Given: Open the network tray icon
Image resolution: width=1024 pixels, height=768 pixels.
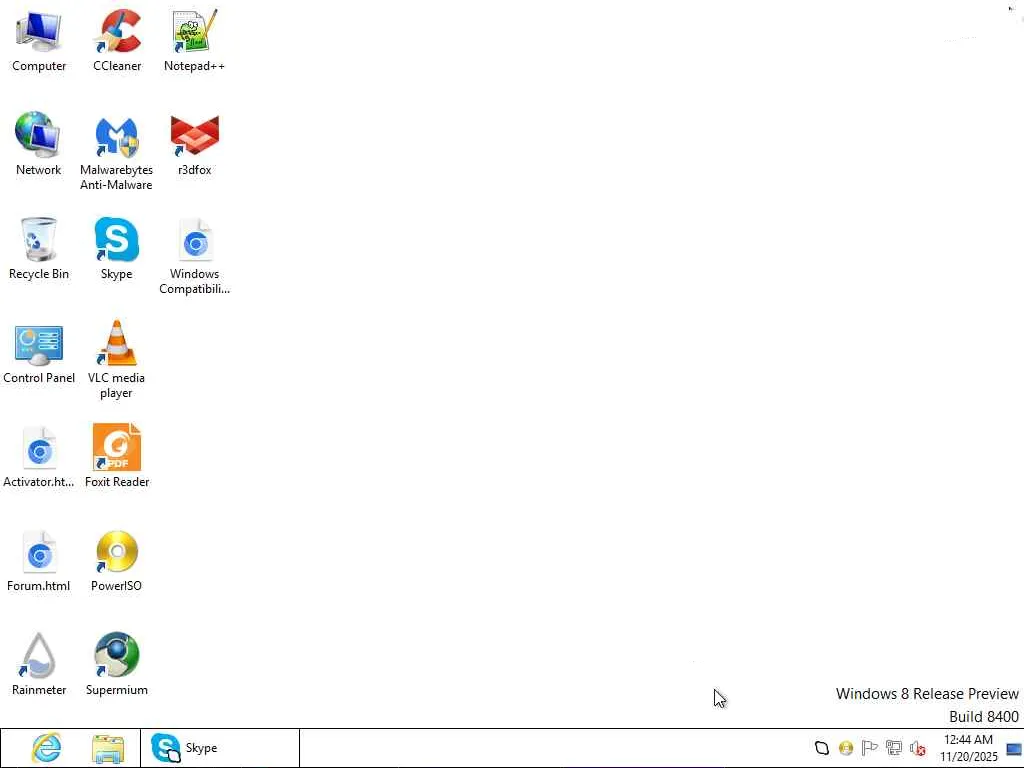Looking at the screenshot, I should (x=894, y=748).
